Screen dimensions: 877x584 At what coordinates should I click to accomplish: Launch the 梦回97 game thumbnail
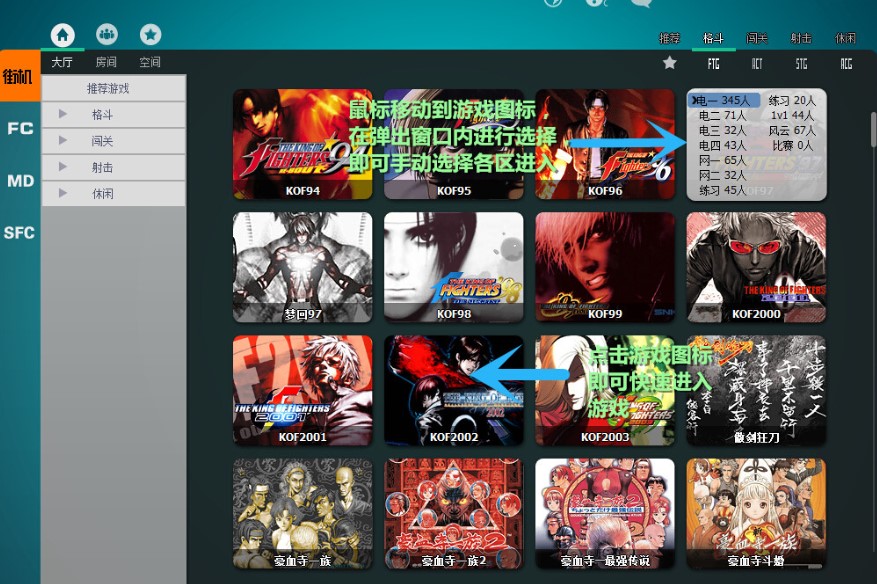(x=303, y=267)
